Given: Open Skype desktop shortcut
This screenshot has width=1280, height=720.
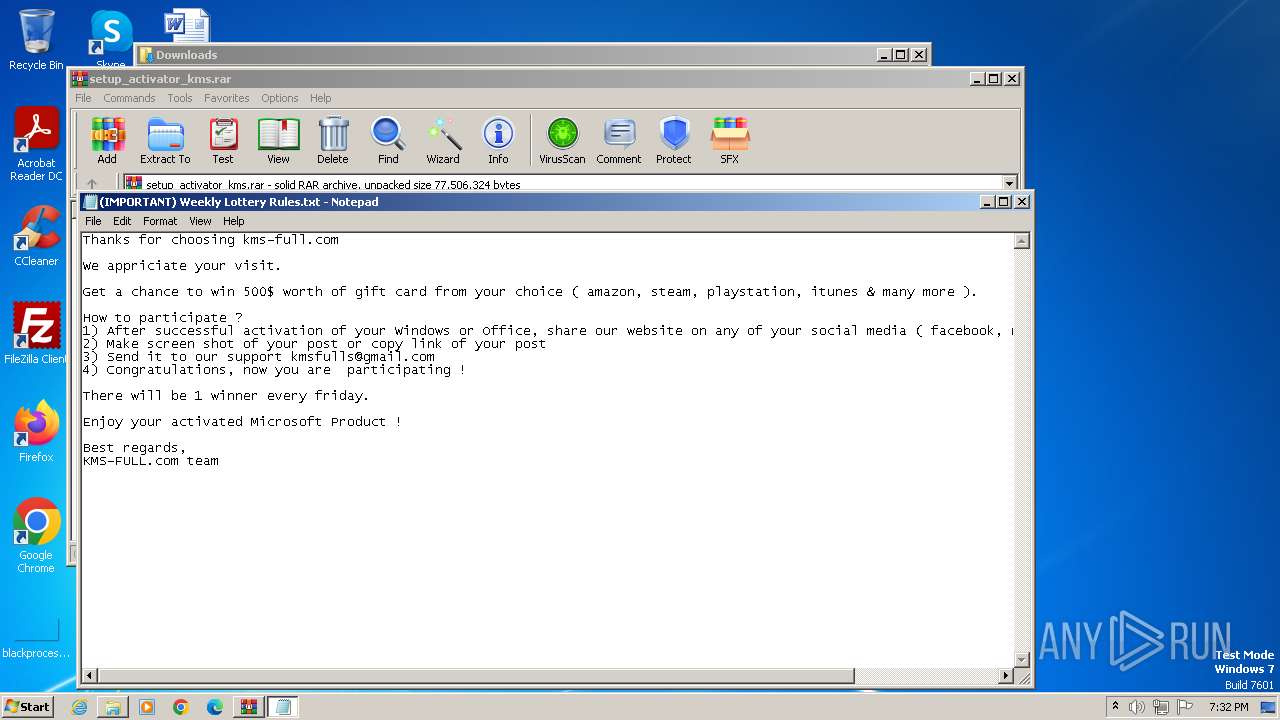Looking at the screenshot, I should click(x=111, y=40).
